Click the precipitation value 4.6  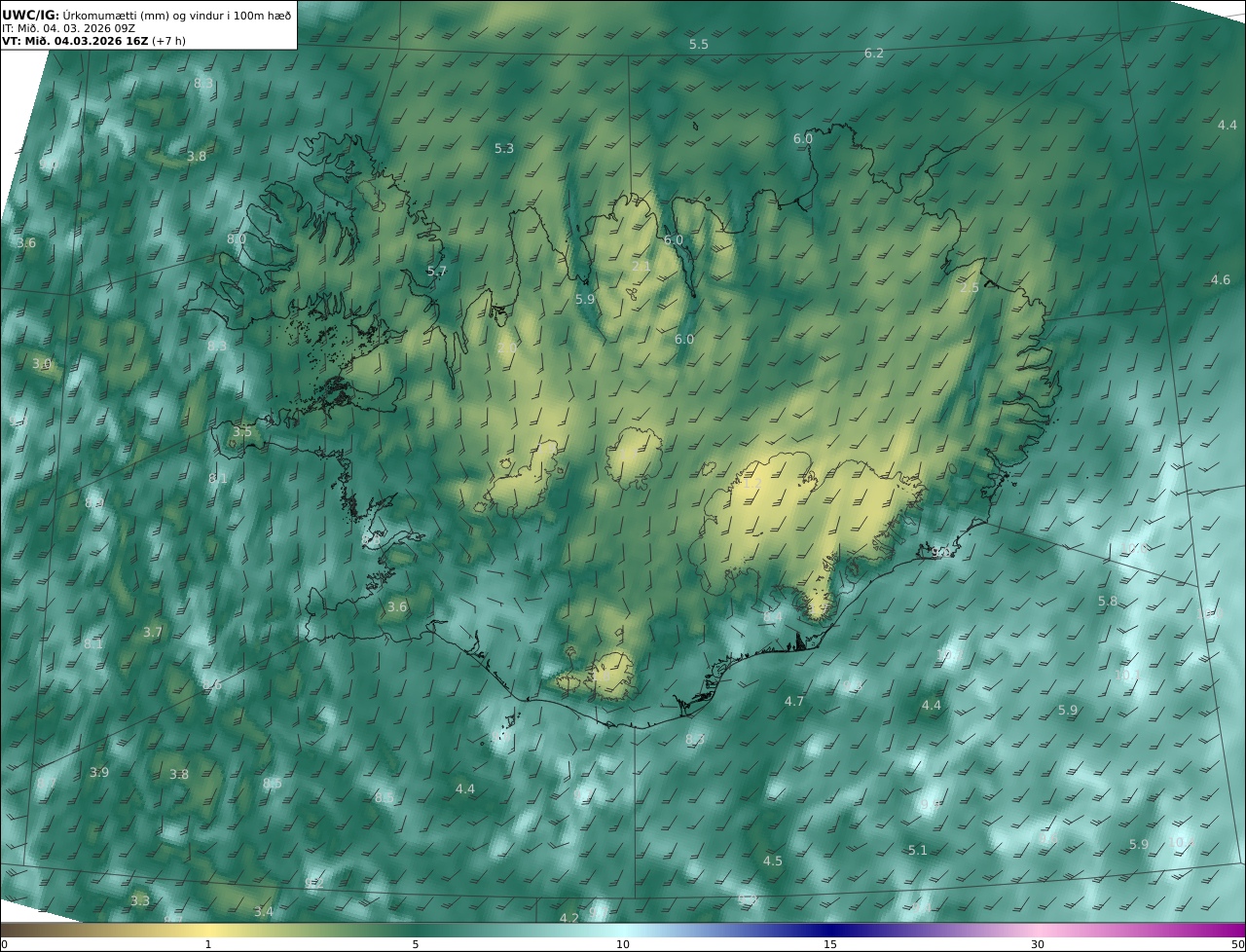coord(1221,280)
